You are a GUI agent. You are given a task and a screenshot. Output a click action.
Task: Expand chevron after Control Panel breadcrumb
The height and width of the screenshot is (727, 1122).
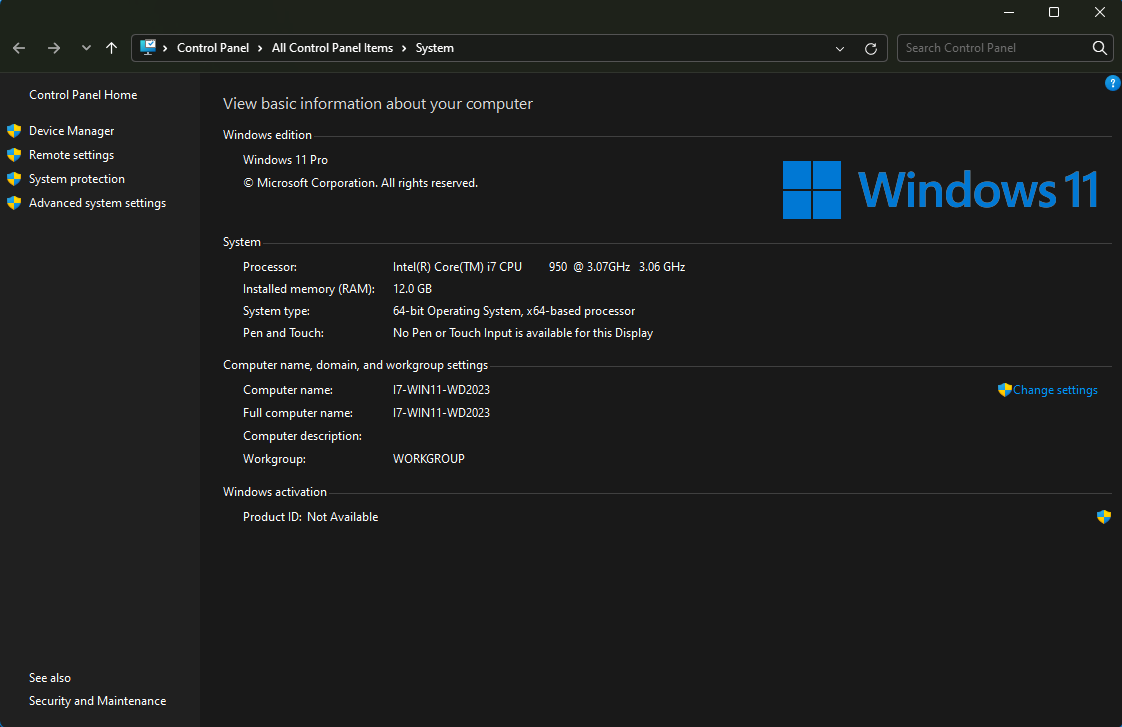coord(260,48)
